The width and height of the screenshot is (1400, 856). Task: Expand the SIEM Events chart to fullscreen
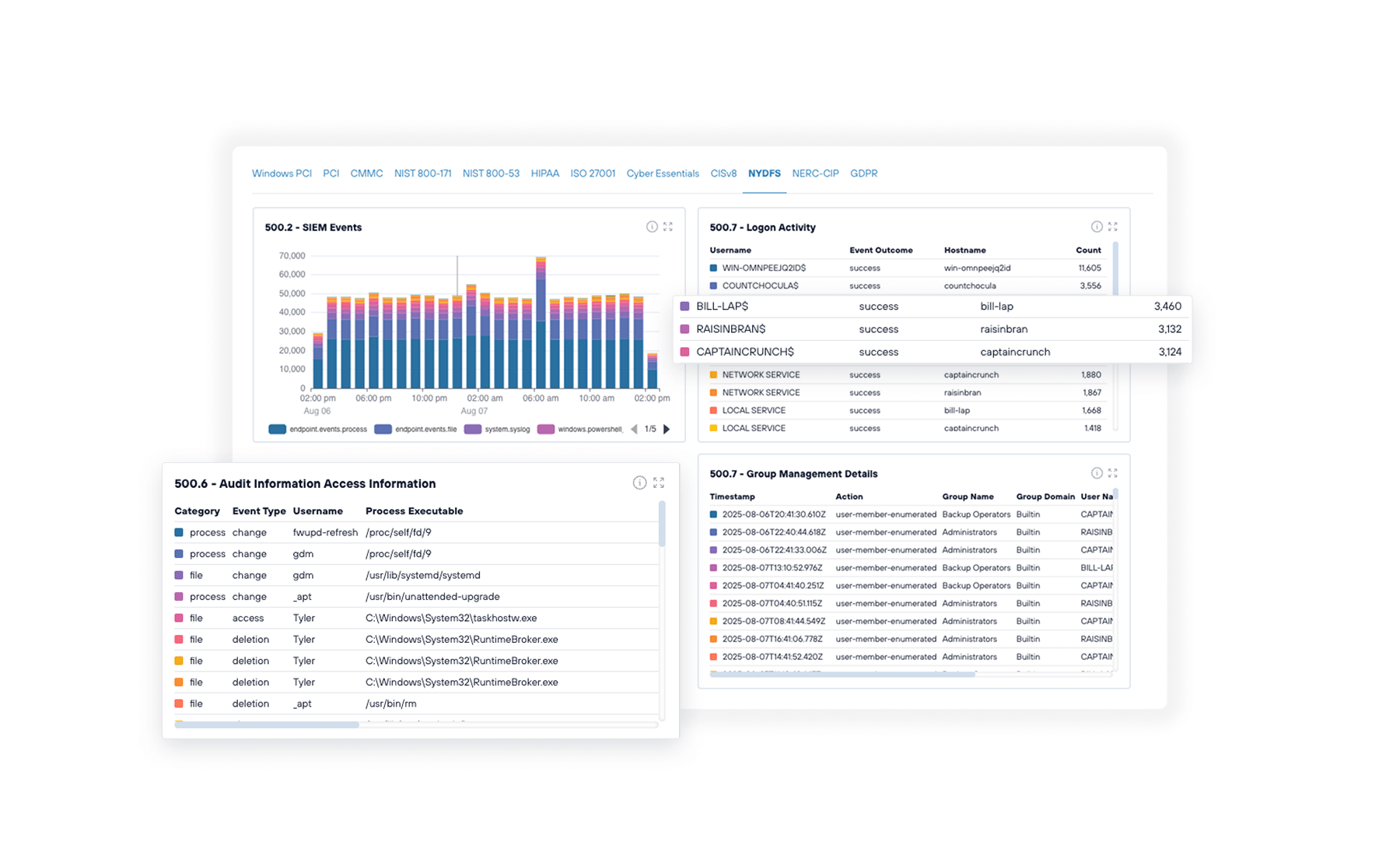click(x=668, y=226)
